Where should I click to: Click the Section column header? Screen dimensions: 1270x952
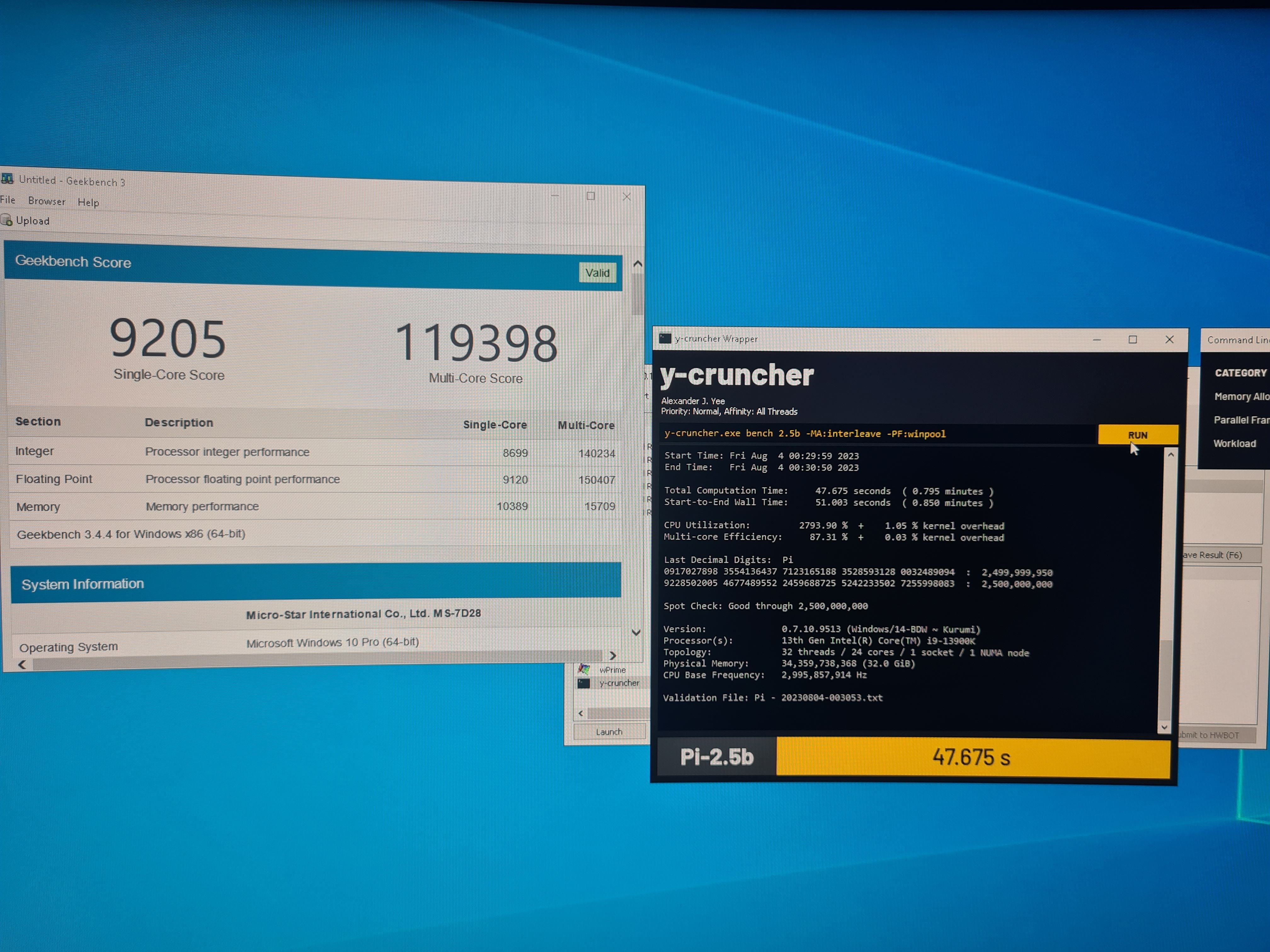click(x=38, y=421)
